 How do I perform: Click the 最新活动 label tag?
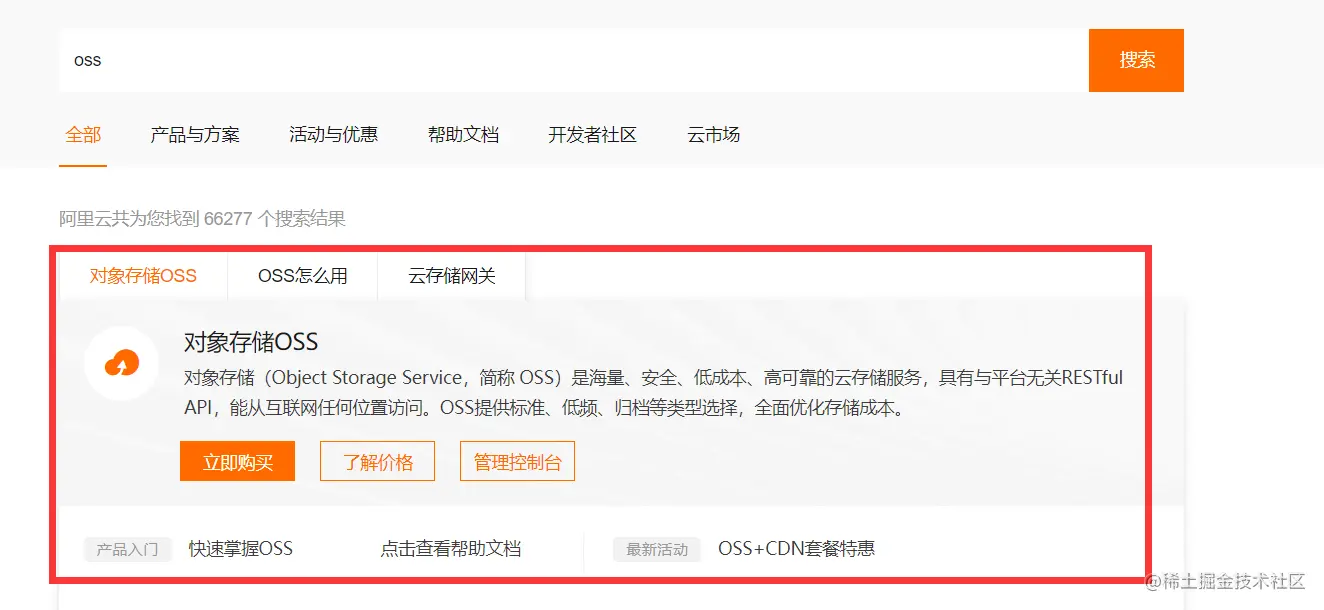tap(657, 549)
